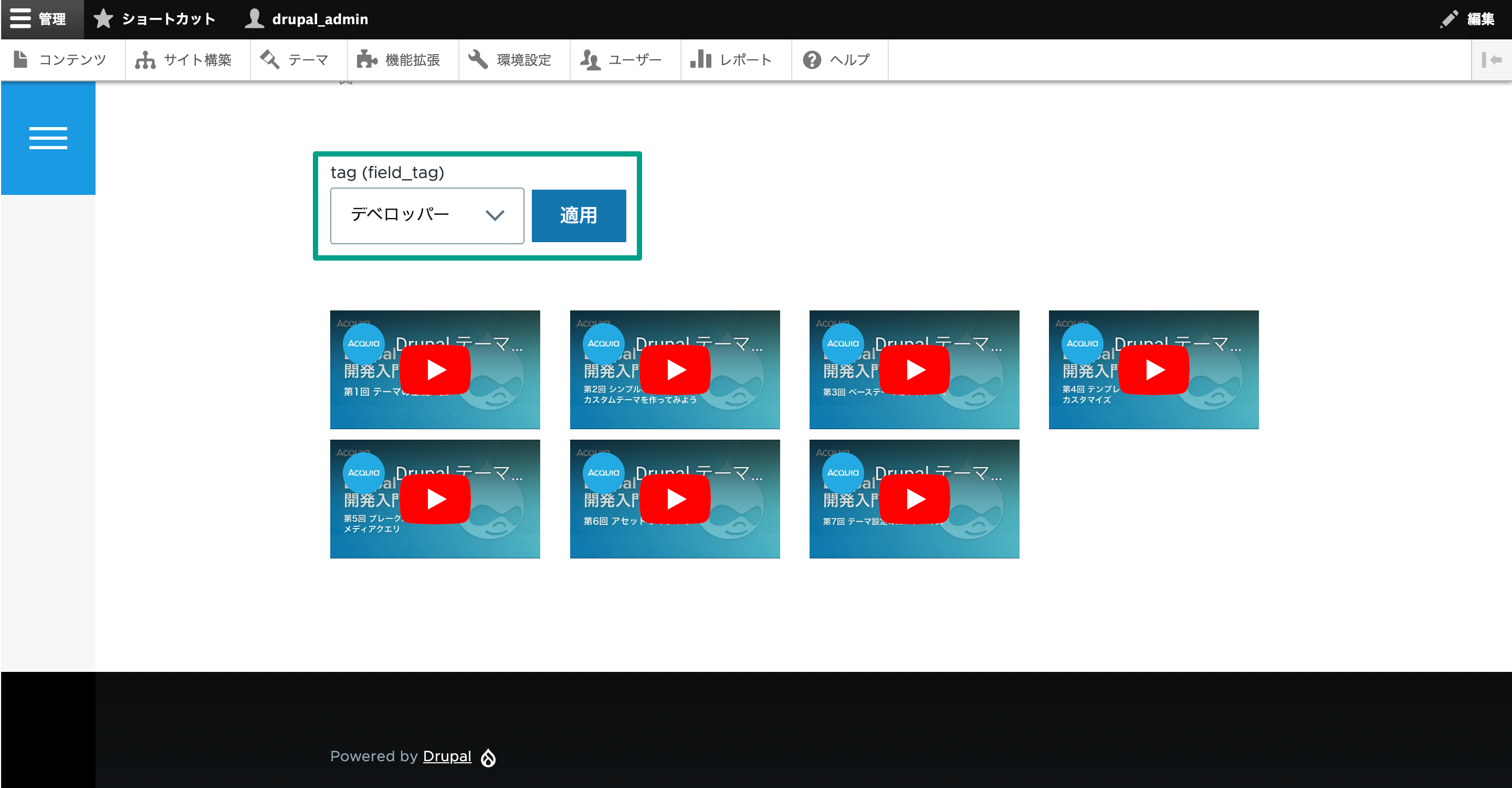Click the Drupal drop icon in footer
1512x788 pixels.
(x=488, y=758)
